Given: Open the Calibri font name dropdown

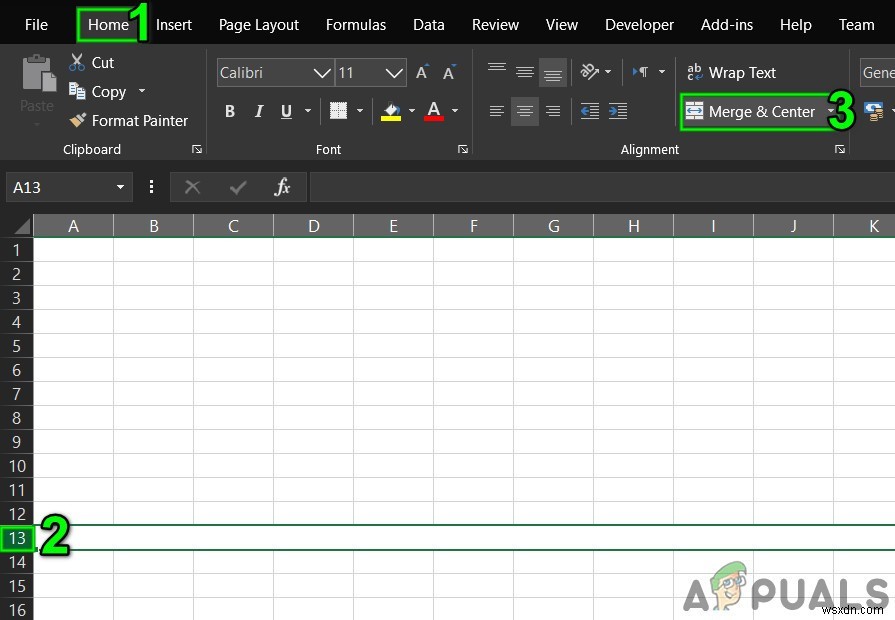Looking at the screenshot, I should 322,73.
